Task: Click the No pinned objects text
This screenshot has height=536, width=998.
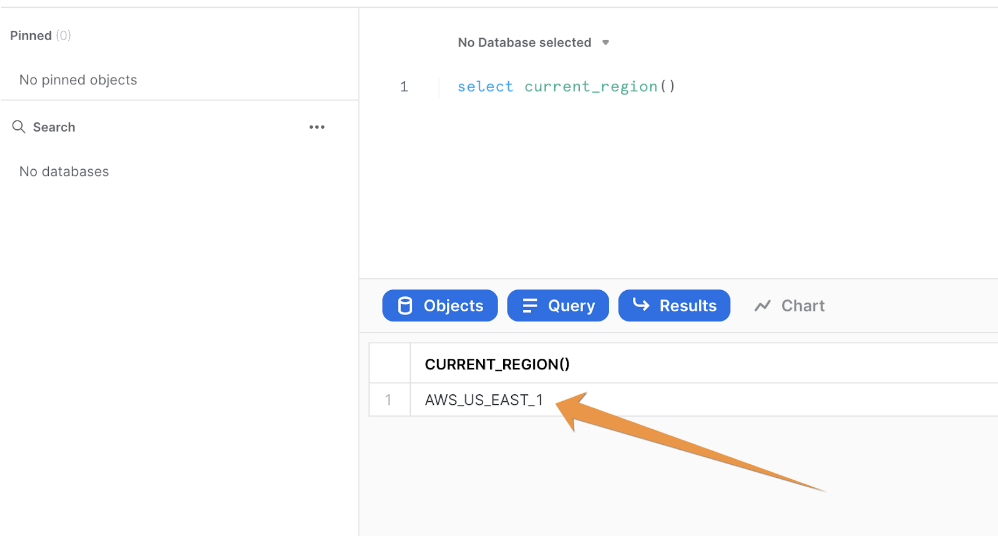Action: click(78, 80)
